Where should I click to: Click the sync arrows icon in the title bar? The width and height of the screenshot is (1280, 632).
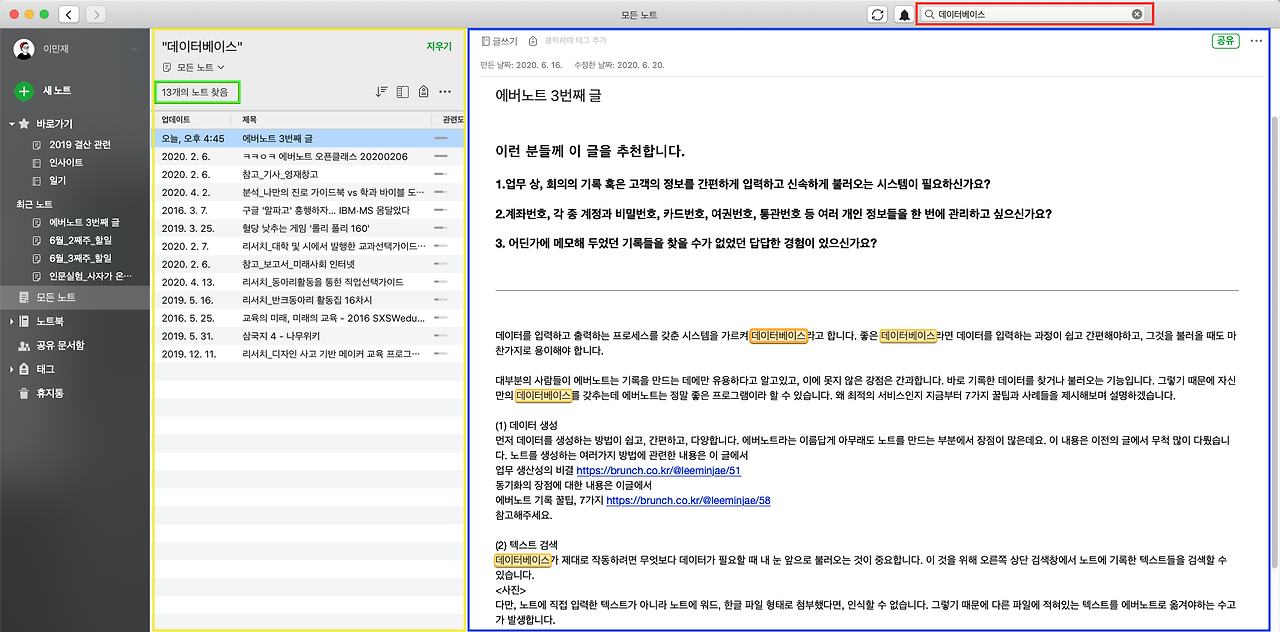(x=878, y=15)
